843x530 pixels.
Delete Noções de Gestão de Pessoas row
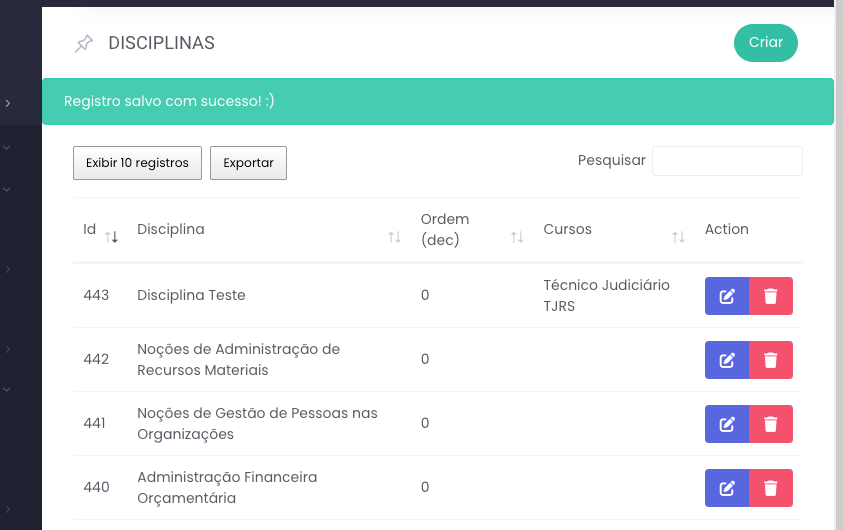point(771,424)
